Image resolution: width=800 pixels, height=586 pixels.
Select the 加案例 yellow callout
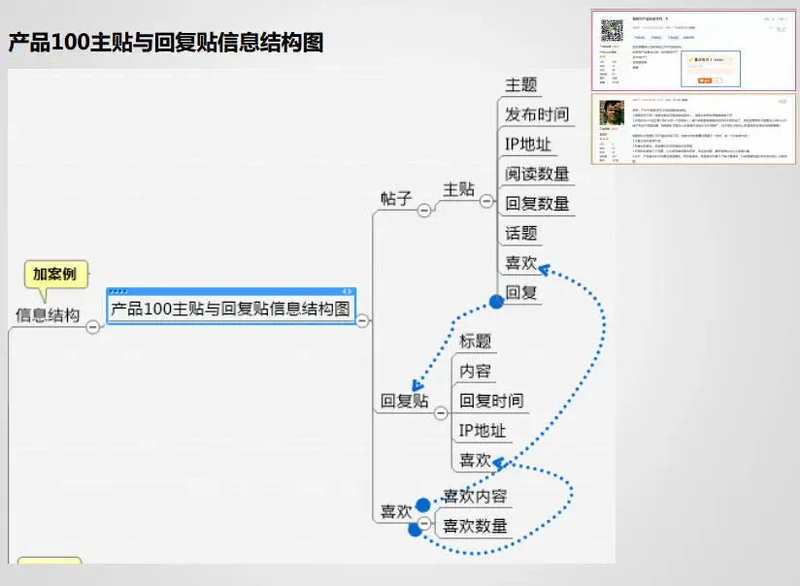pyautogui.click(x=56, y=274)
